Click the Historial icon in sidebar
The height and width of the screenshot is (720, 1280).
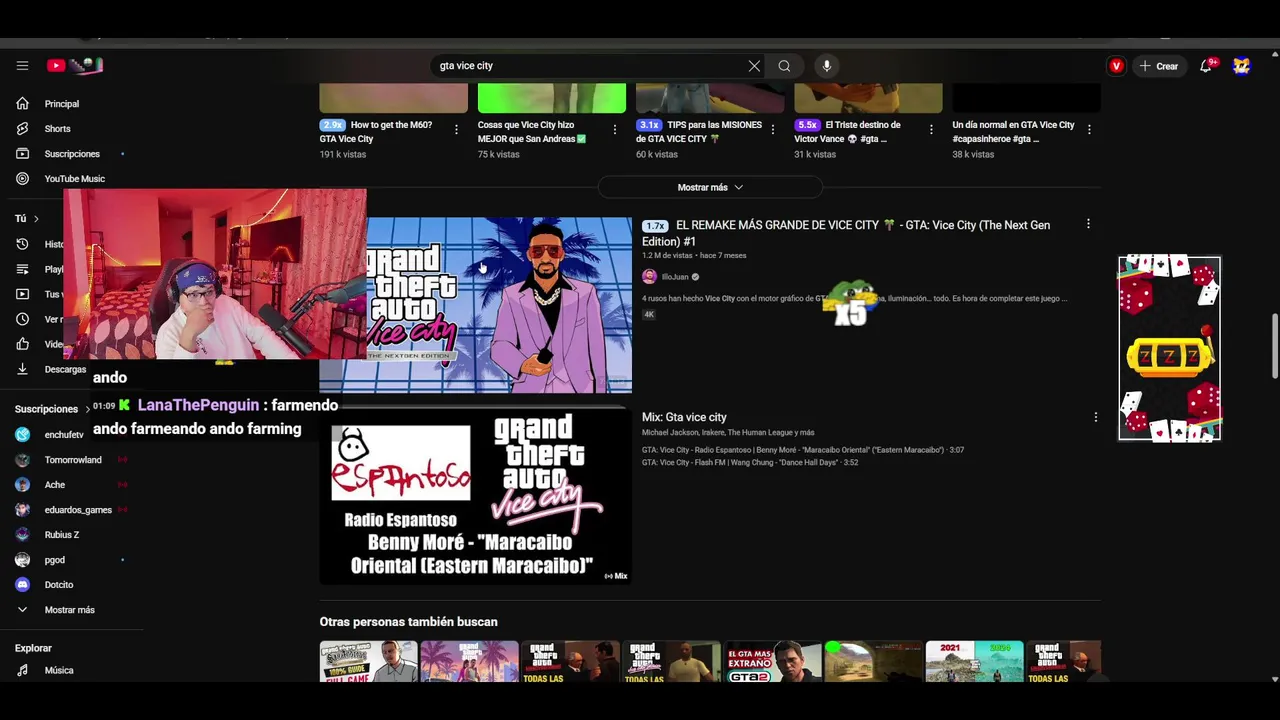pos(22,244)
